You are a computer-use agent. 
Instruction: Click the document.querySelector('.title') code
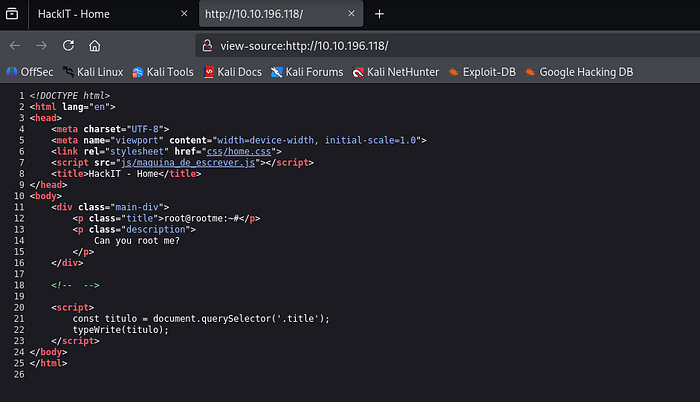tap(238, 318)
